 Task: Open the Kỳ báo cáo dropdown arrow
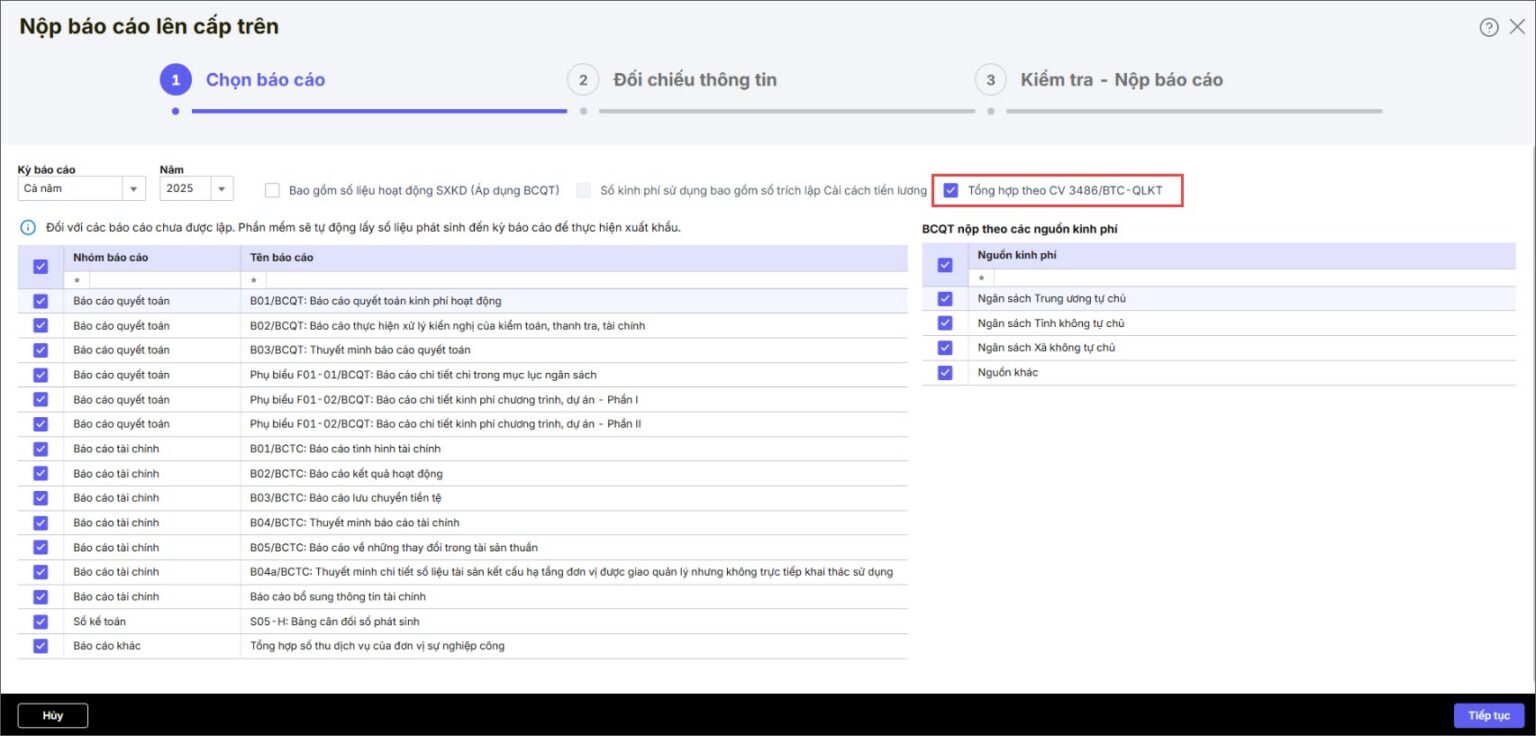pos(134,188)
